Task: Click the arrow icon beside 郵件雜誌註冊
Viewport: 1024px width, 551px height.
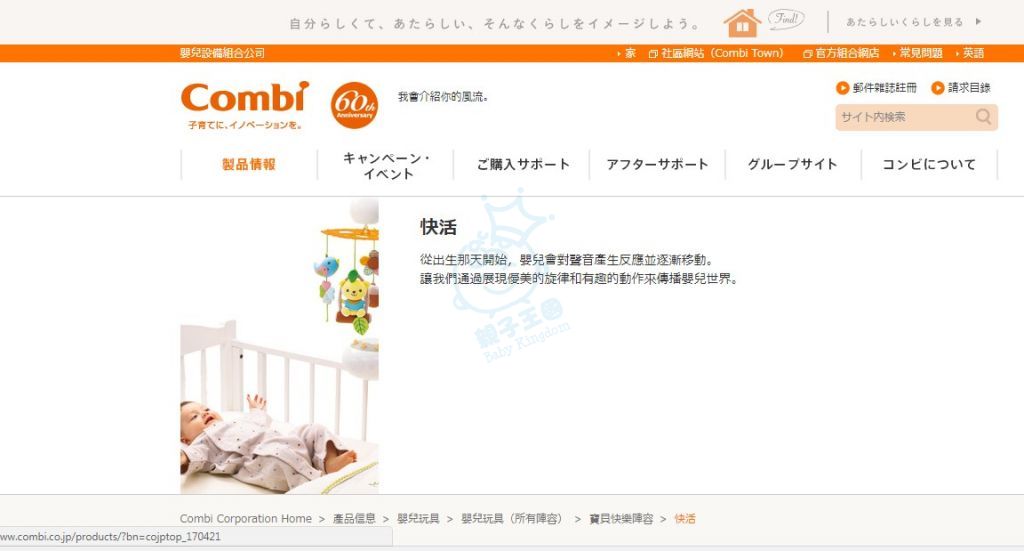Action: pyautogui.click(x=842, y=87)
